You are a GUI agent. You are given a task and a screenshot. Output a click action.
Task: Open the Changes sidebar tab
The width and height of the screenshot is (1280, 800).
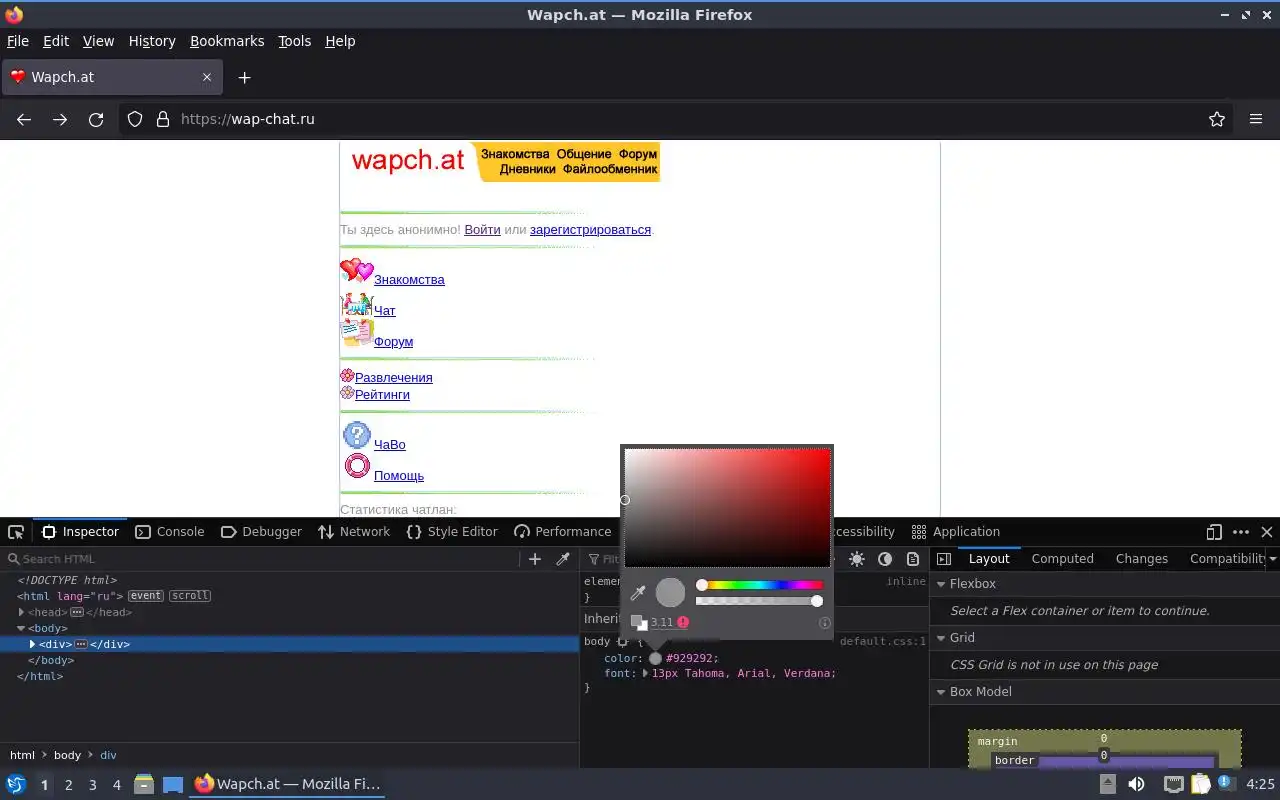[x=1141, y=559]
